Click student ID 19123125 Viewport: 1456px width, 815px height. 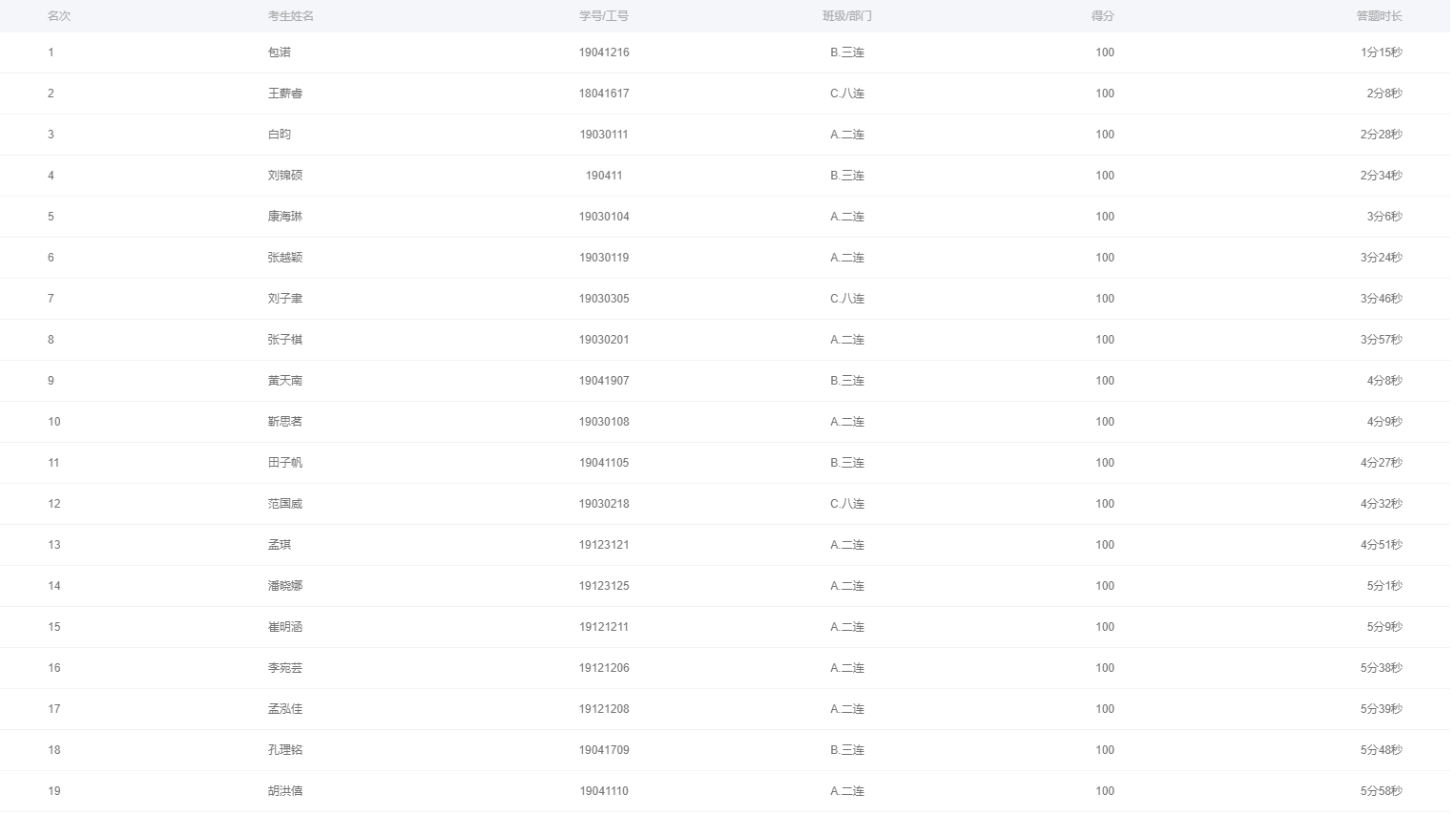pyautogui.click(x=604, y=586)
